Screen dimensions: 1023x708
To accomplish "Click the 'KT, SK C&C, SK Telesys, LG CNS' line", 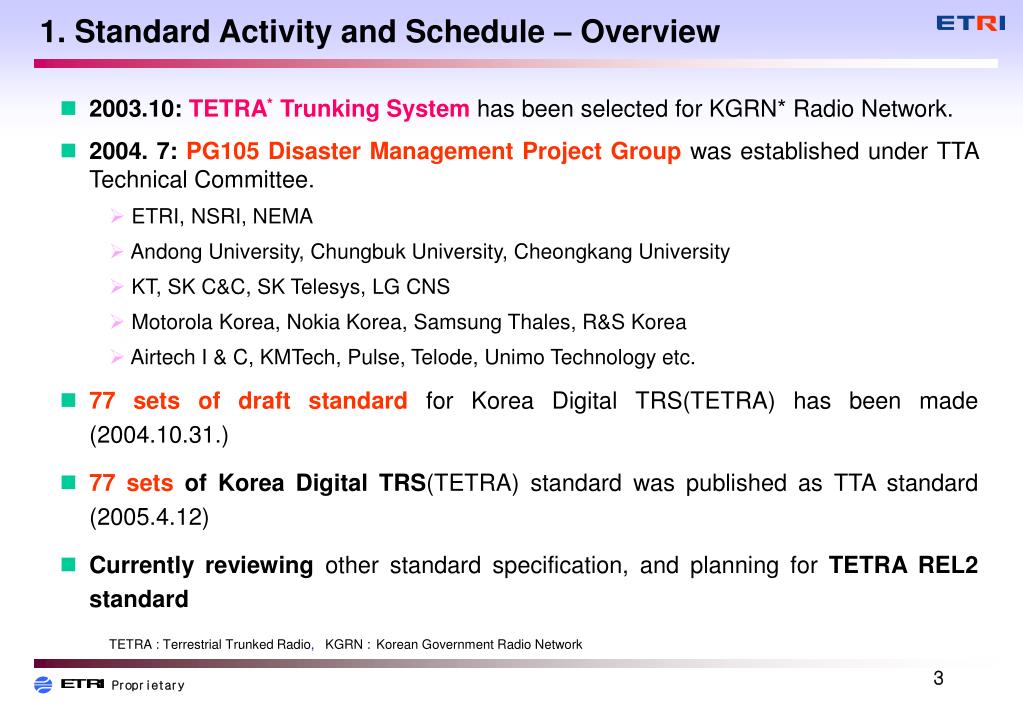I will (290, 286).
